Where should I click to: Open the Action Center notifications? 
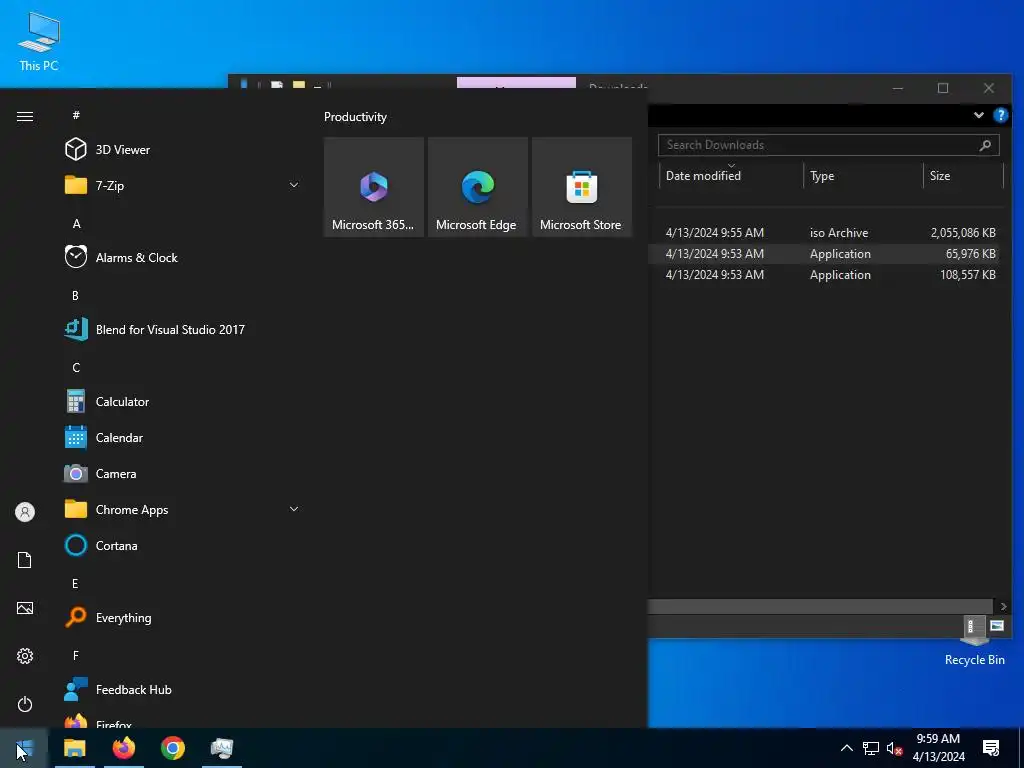coord(991,748)
